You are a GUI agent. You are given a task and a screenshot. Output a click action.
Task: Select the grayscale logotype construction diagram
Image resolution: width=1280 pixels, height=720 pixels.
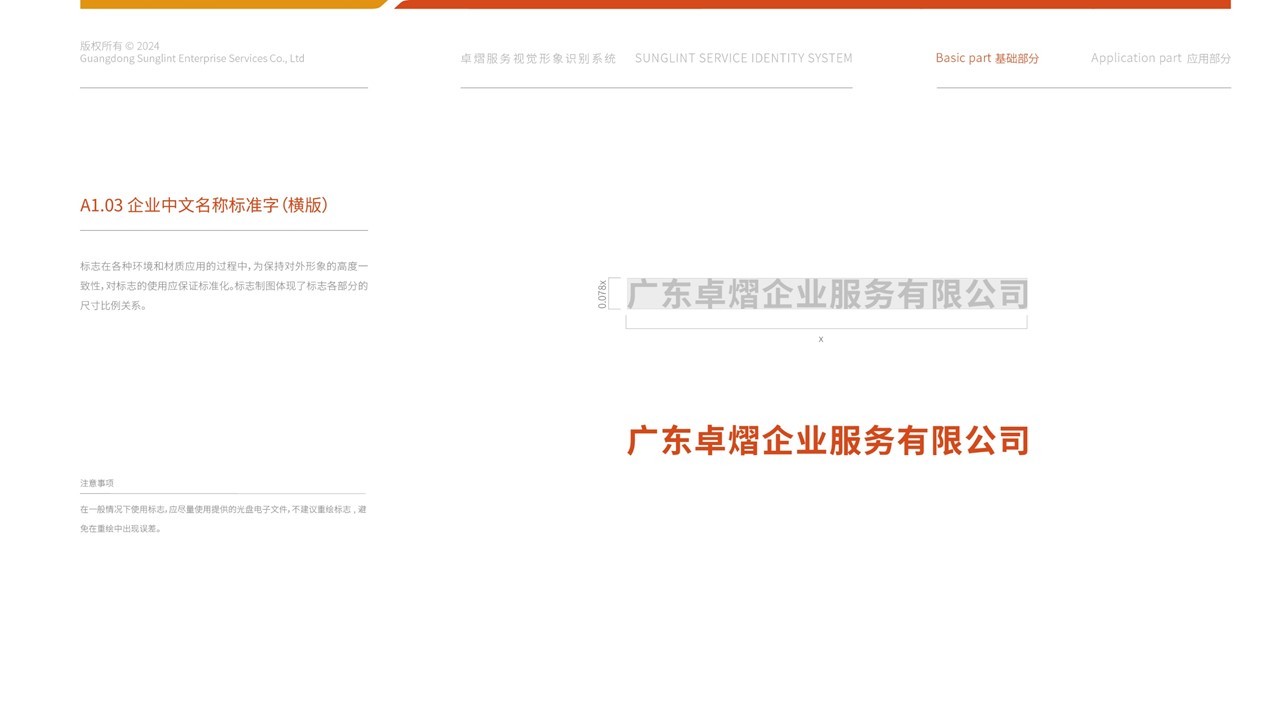[x=826, y=293]
